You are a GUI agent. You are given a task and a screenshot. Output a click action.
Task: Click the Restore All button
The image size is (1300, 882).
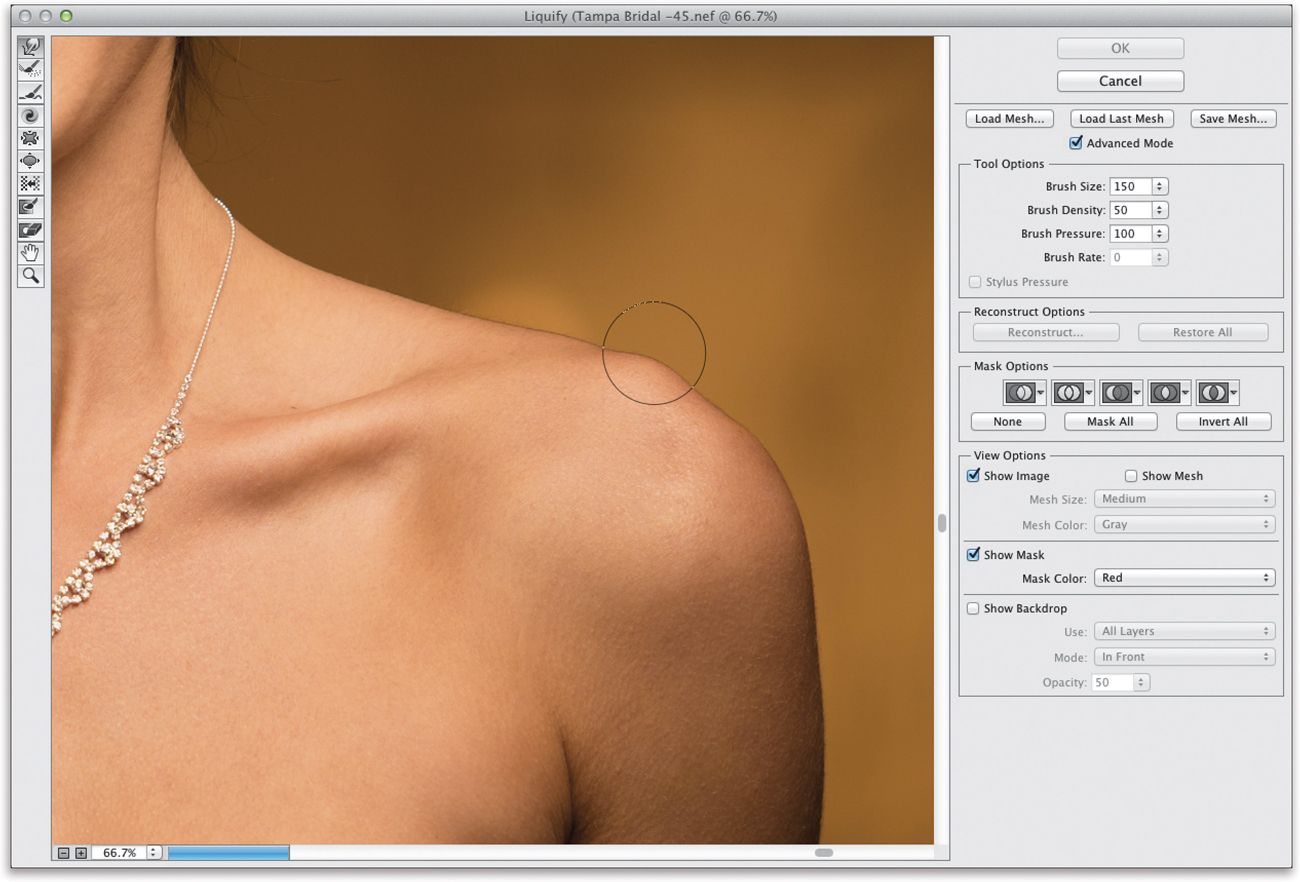(x=1203, y=332)
